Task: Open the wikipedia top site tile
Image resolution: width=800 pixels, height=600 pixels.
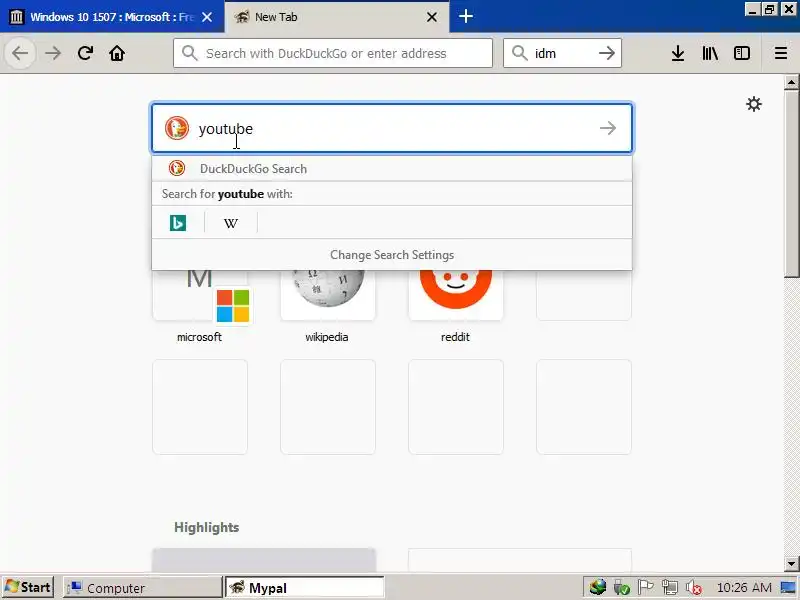Action: click(328, 296)
